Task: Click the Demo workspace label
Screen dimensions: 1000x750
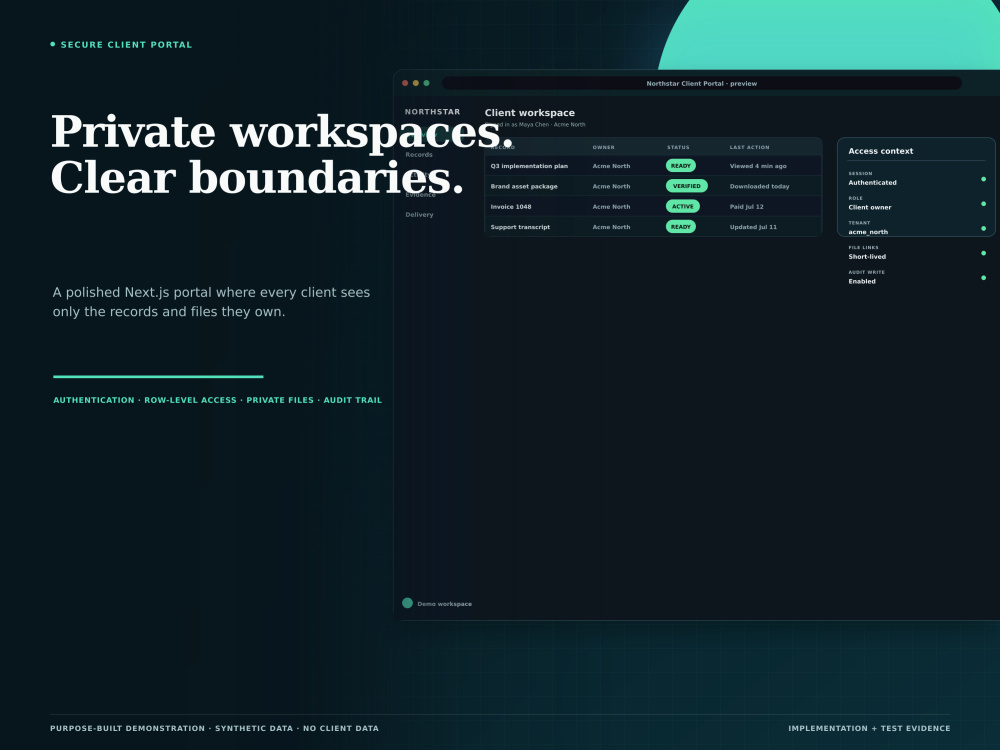Action: click(x=445, y=604)
